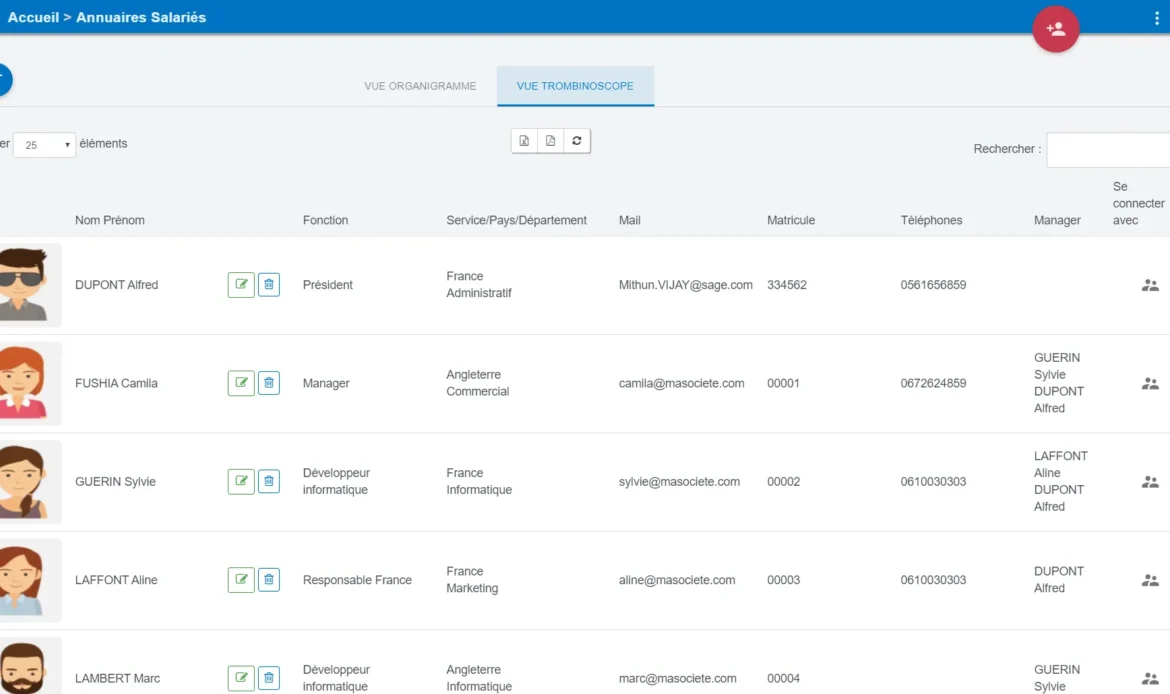Refresh the employee directory list
The width and height of the screenshot is (1170, 694).
pos(577,140)
